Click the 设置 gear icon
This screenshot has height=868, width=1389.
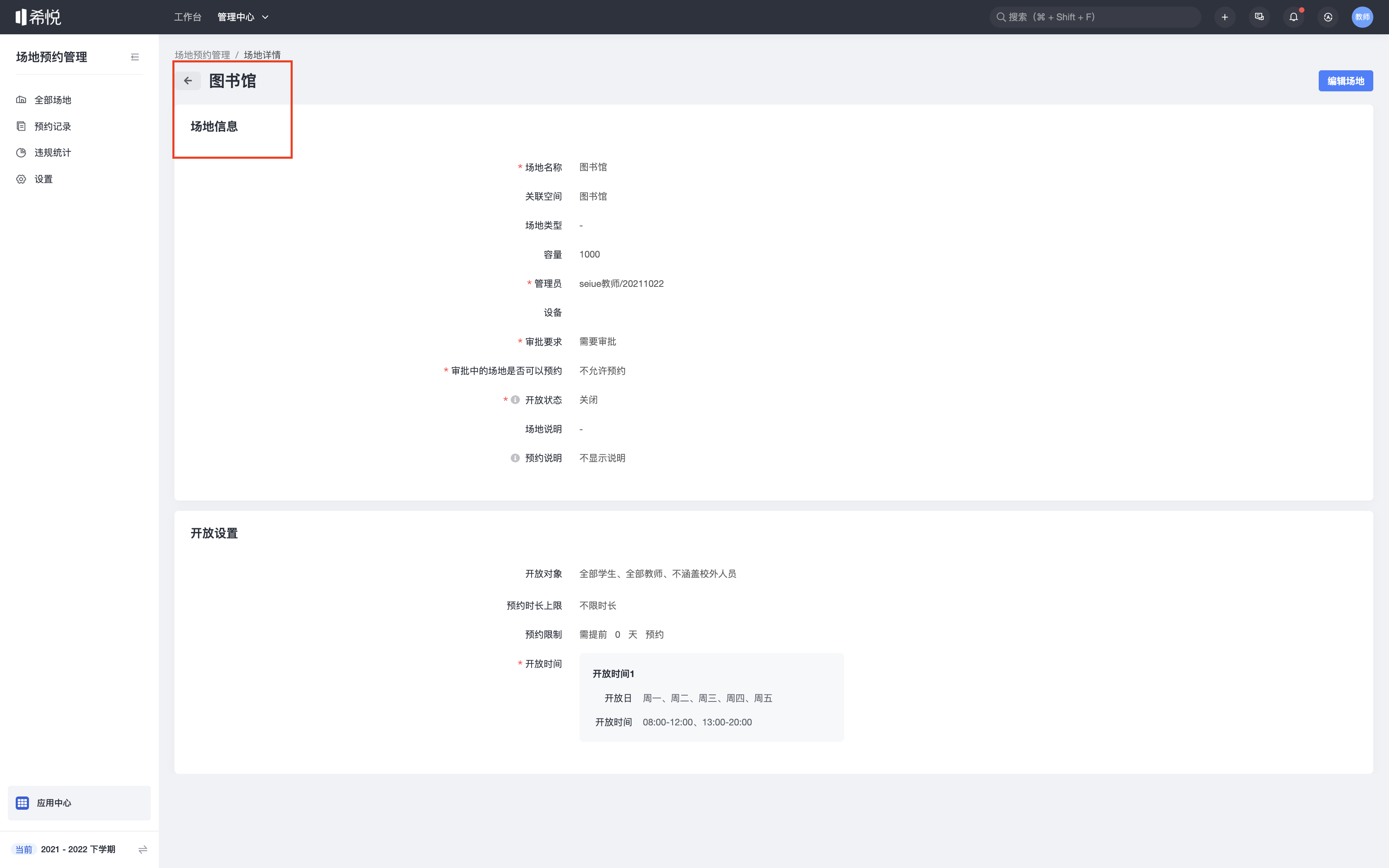(x=21, y=179)
